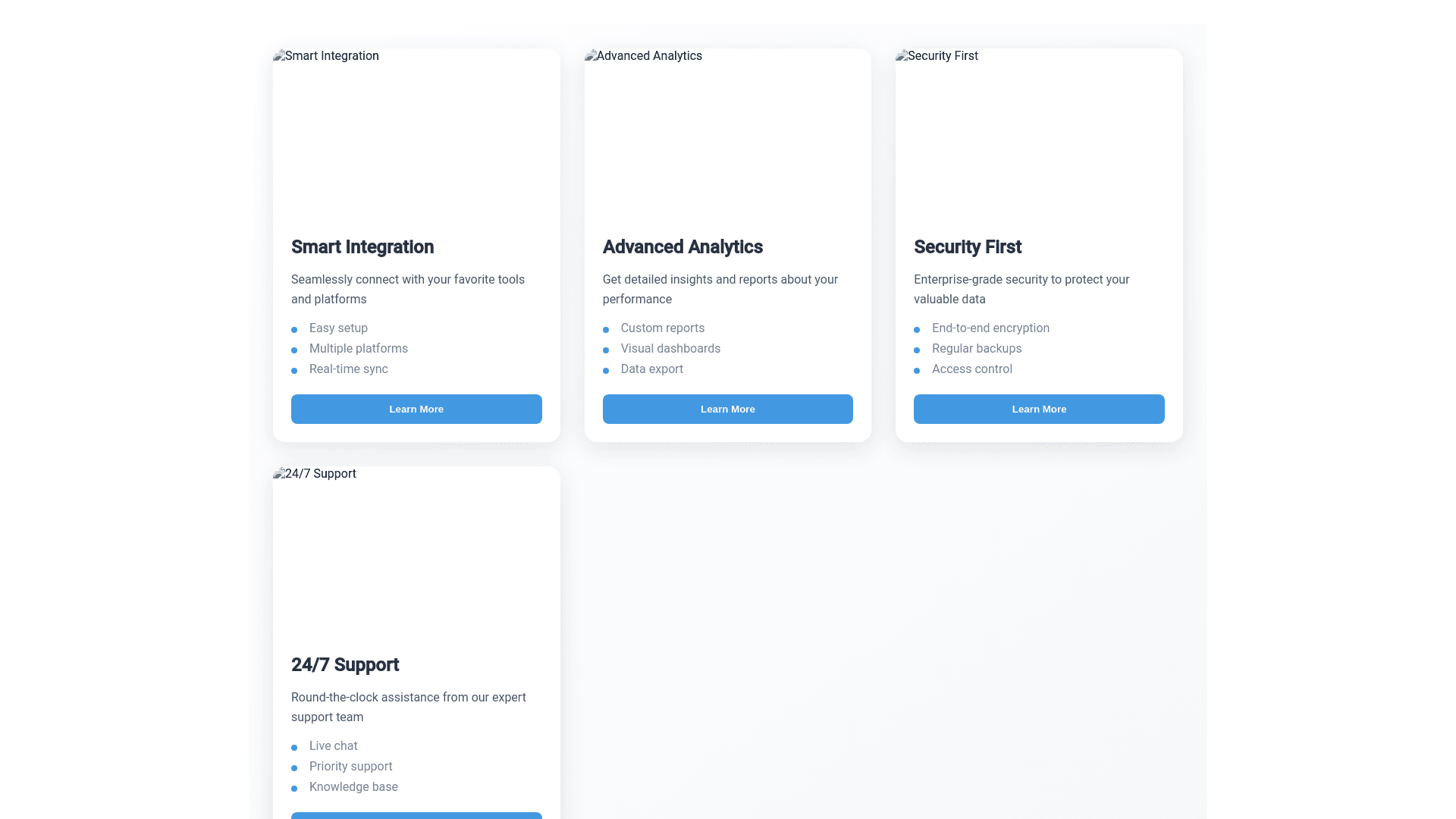Select the 24/7 Support heading
Image resolution: width=1456 pixels, height=819 pixels.
point(345,665)
